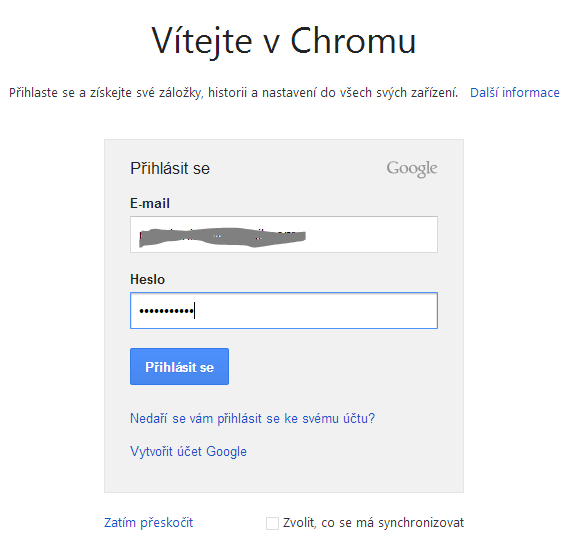Click the gray redaction mark in the e-mail field
The height and width of the screenshot is (546, 569).
tap(222, 237)
